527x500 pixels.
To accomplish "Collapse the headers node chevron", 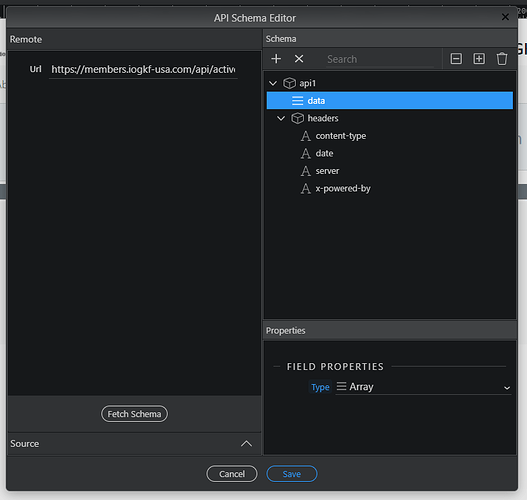I will (x=281, y=118).
